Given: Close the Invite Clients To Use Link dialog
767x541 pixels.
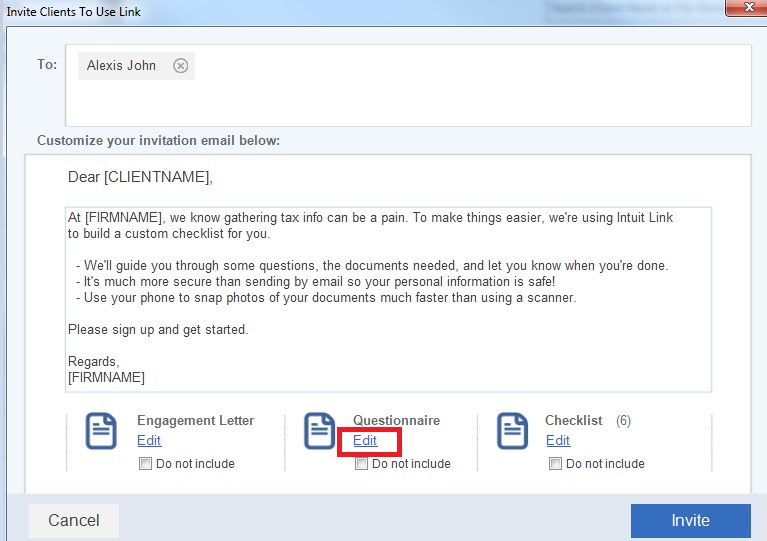Looking at the screenshot, I should pyautogui.click(x=748, y=7).
